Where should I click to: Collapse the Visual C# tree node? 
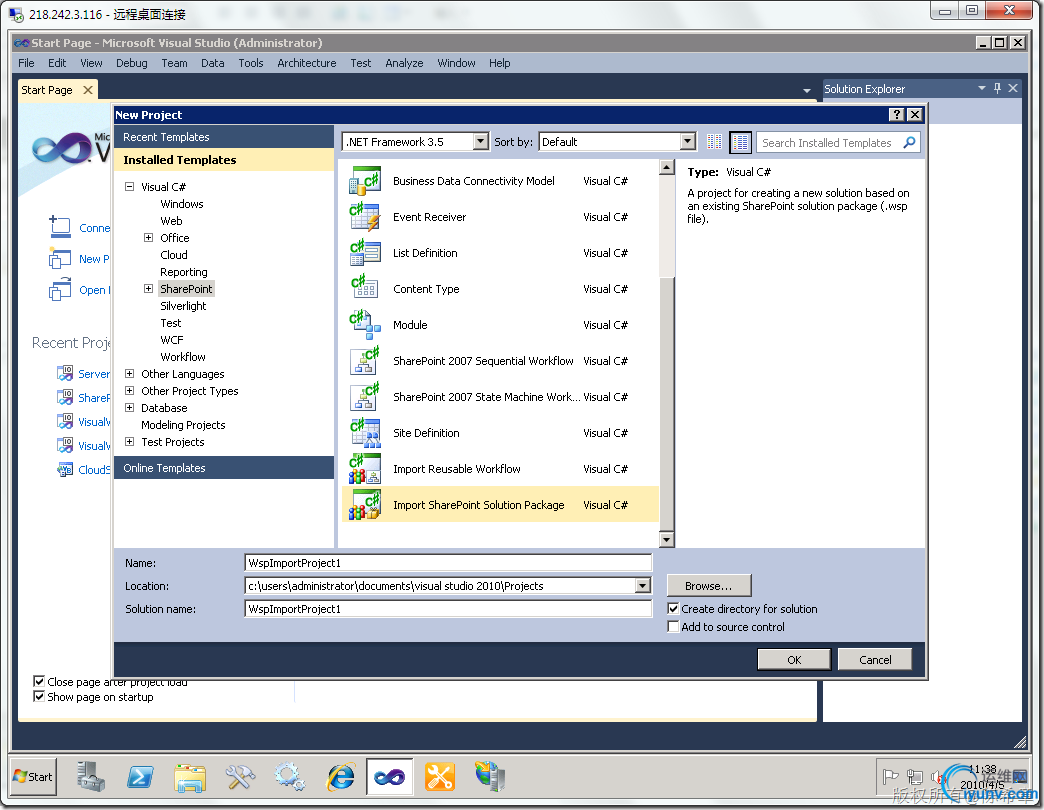[130, 187]
